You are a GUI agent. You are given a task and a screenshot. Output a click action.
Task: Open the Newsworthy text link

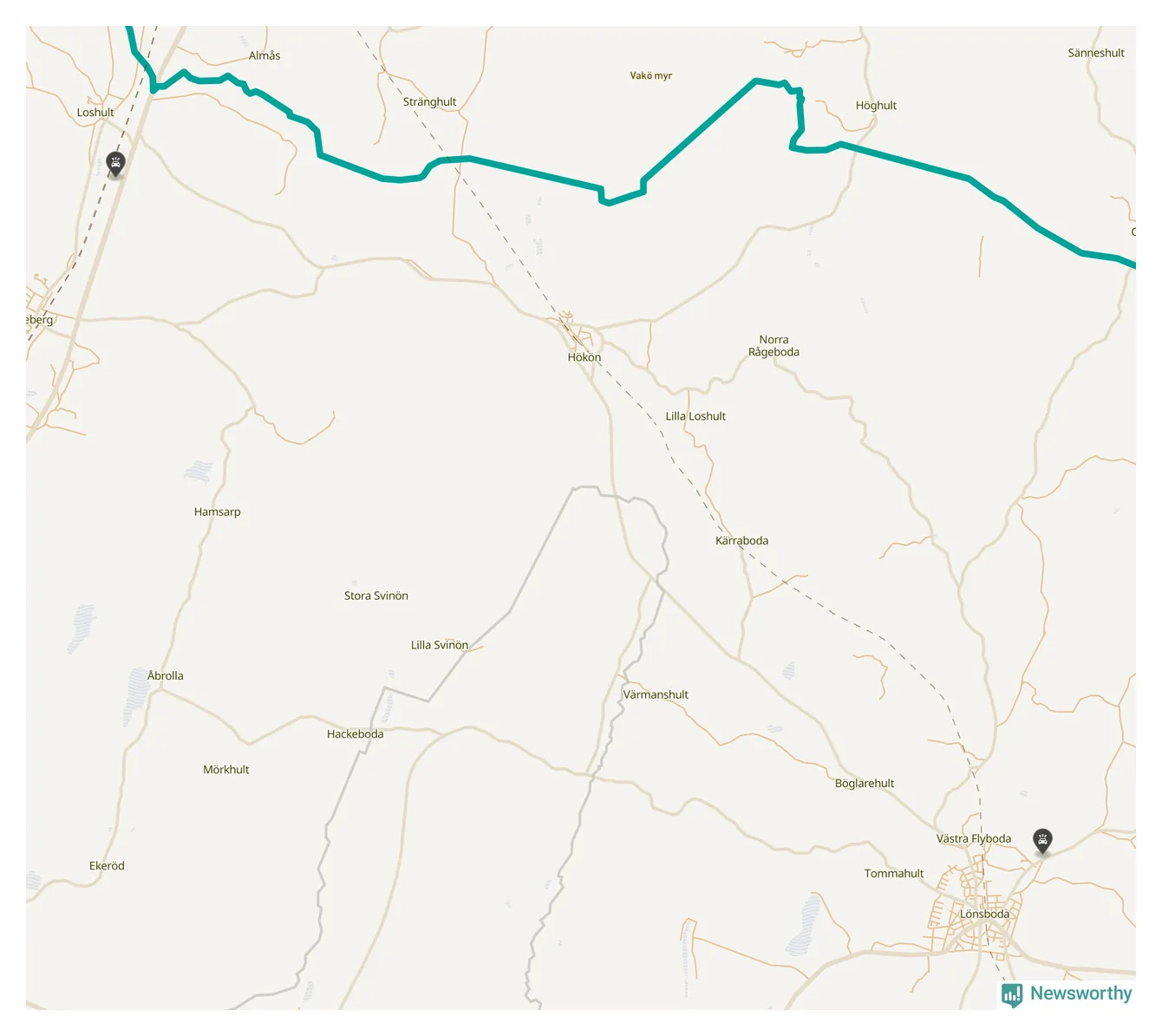tap(1080, 994)
